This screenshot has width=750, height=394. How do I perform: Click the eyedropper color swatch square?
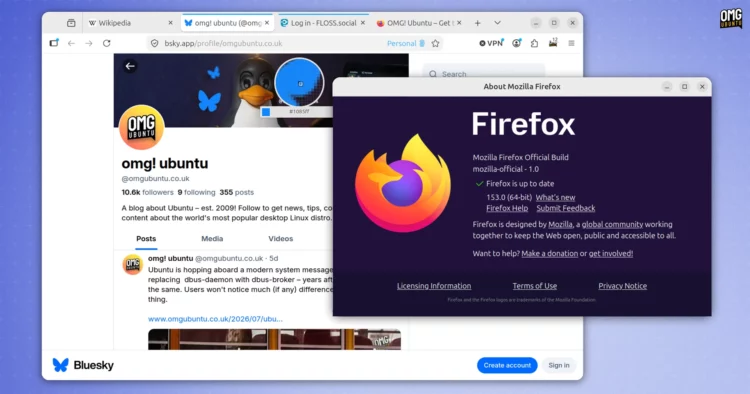[x=266, y=112]
